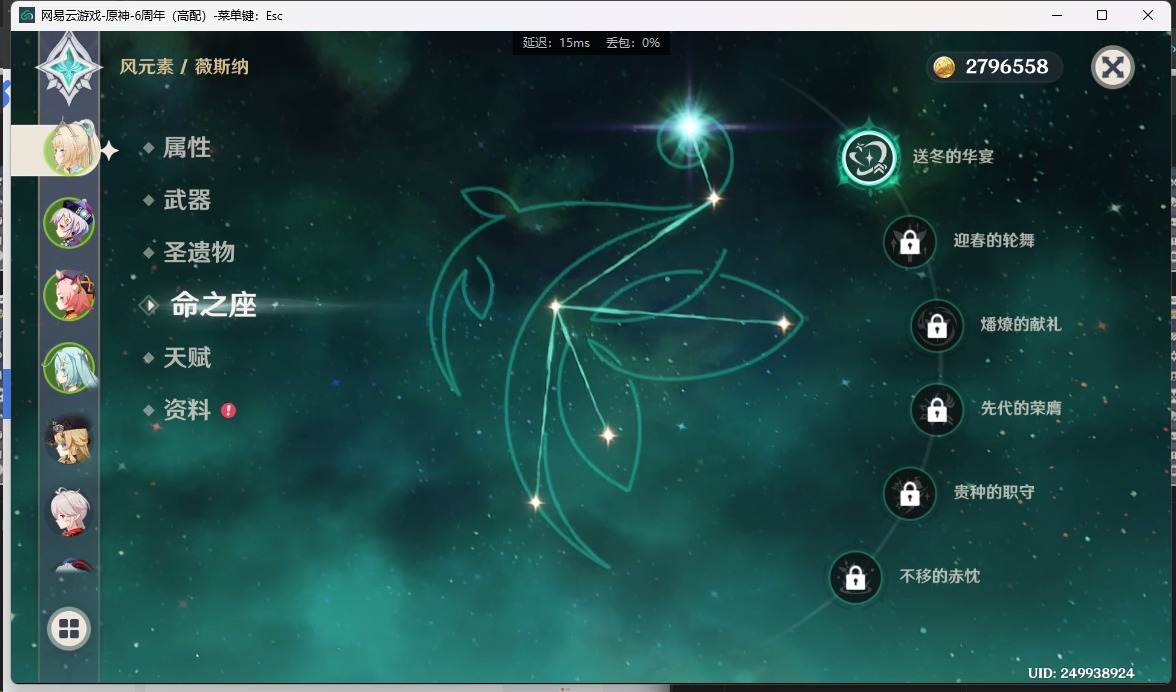Click the UID 249938924 text
The height and width of the screenshot is (692, 1176).
pos(1081,673)
